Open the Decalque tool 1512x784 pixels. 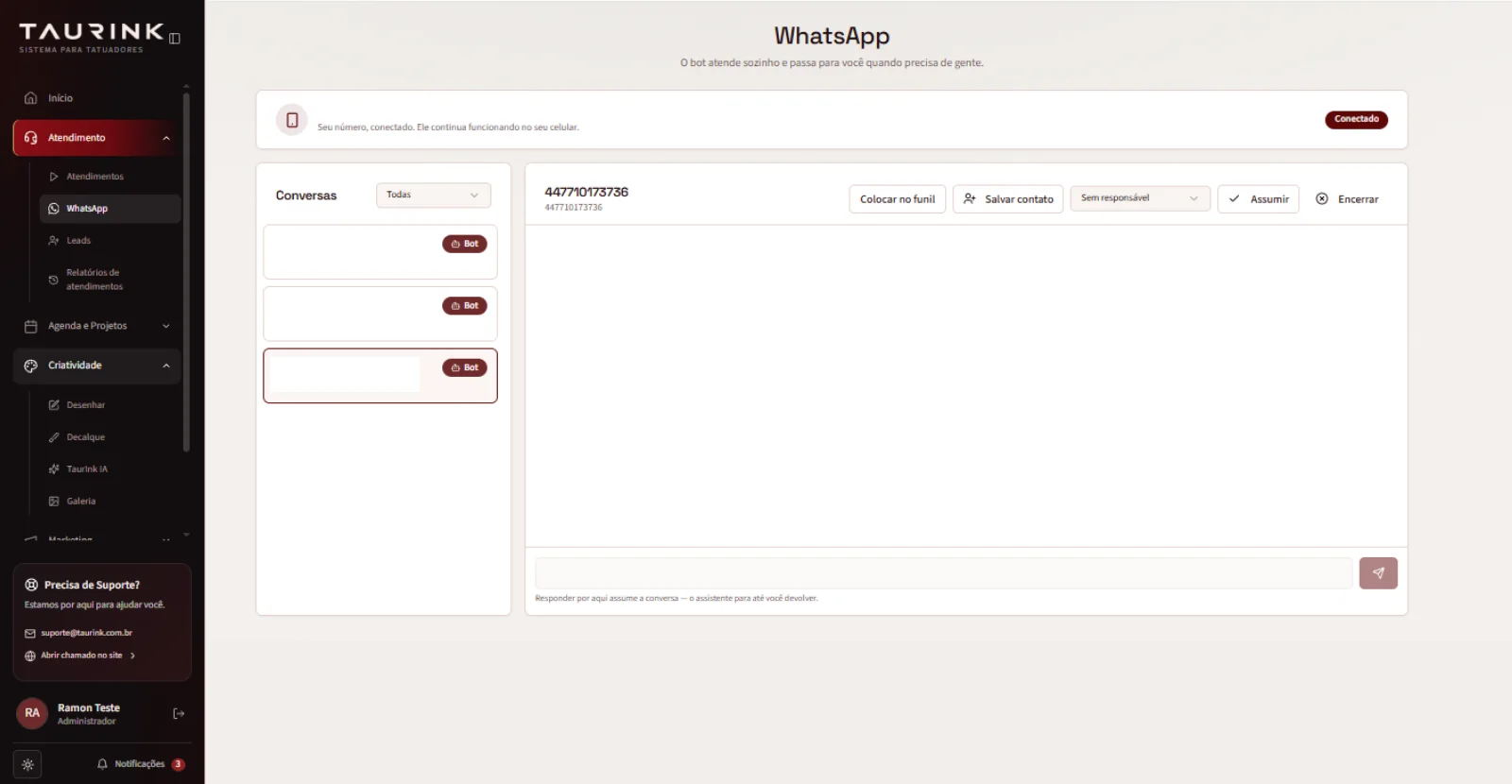click(110, 437)
